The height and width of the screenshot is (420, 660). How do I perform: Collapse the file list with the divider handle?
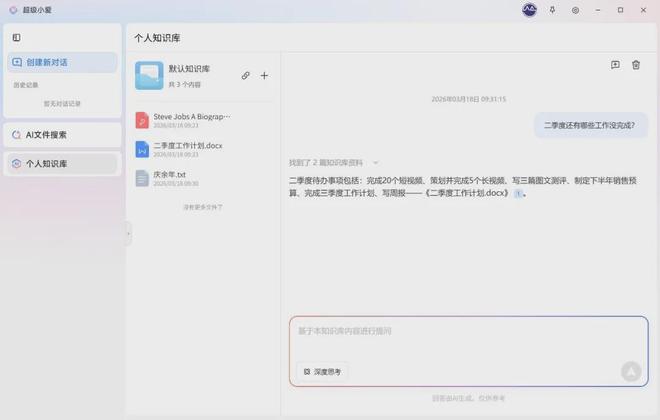pyautogui.click(x=127, y=232)
